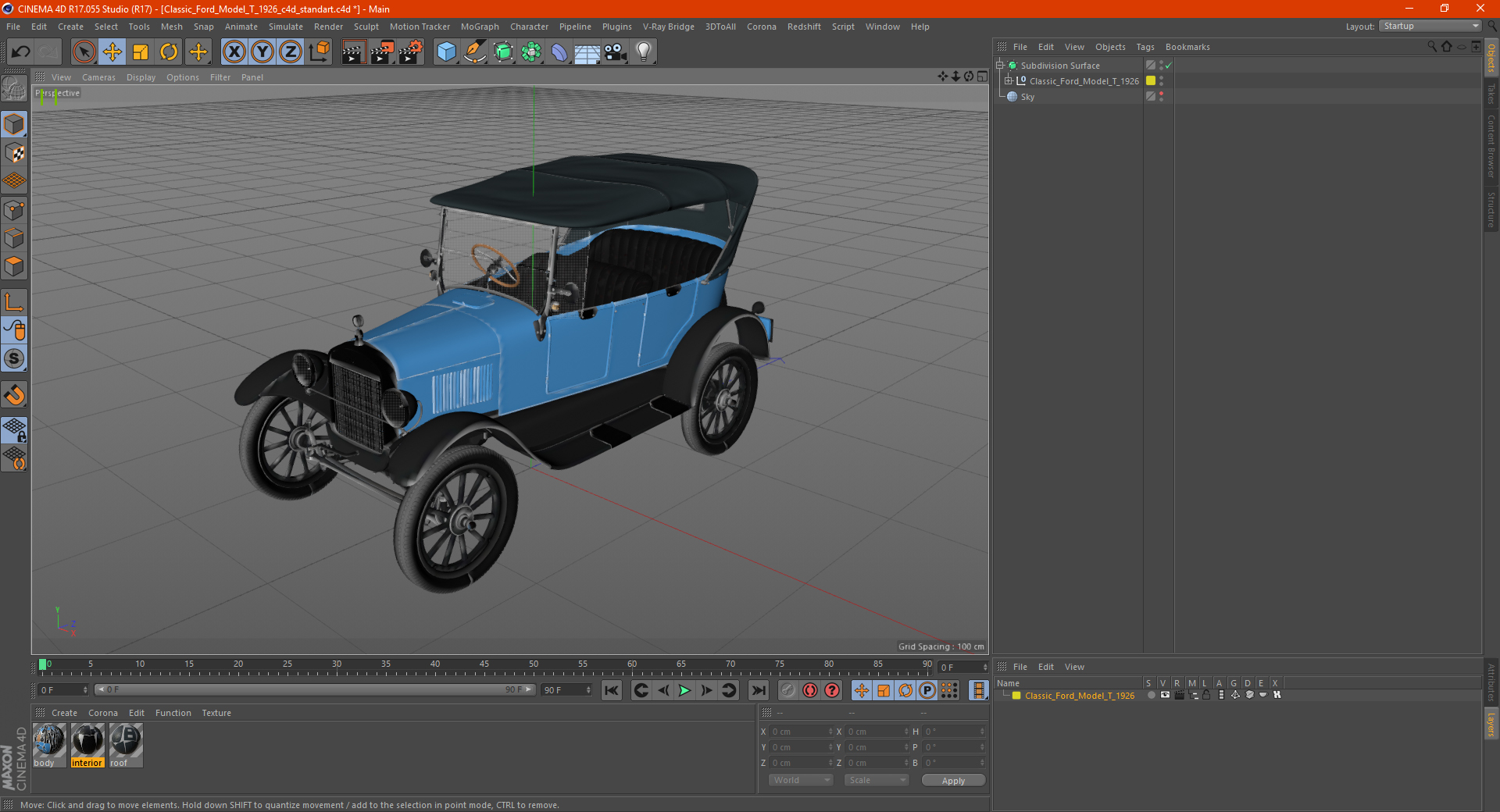Image resolution: width=1500 pixels, height=812 pixels.
Task: Open the Content Browser side tab
Action: (1491, 146)
